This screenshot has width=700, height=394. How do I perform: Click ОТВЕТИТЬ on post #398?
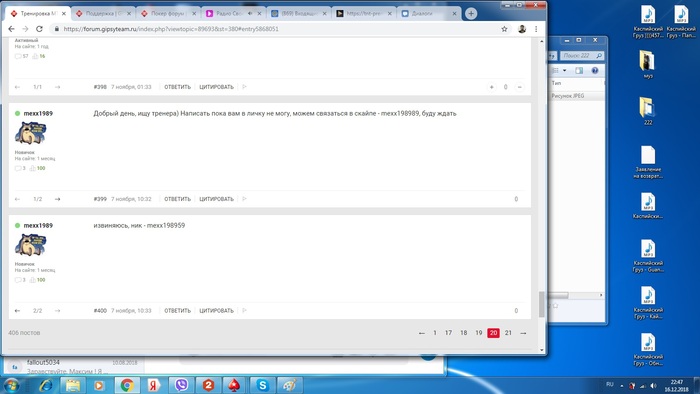click(177, 87)
